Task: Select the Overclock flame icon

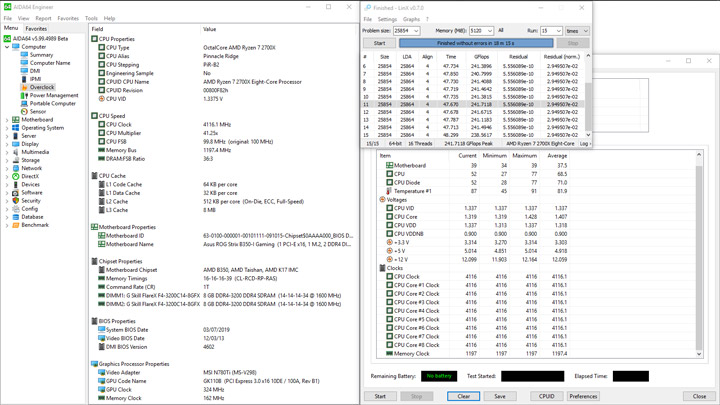Action: [24, 87]
